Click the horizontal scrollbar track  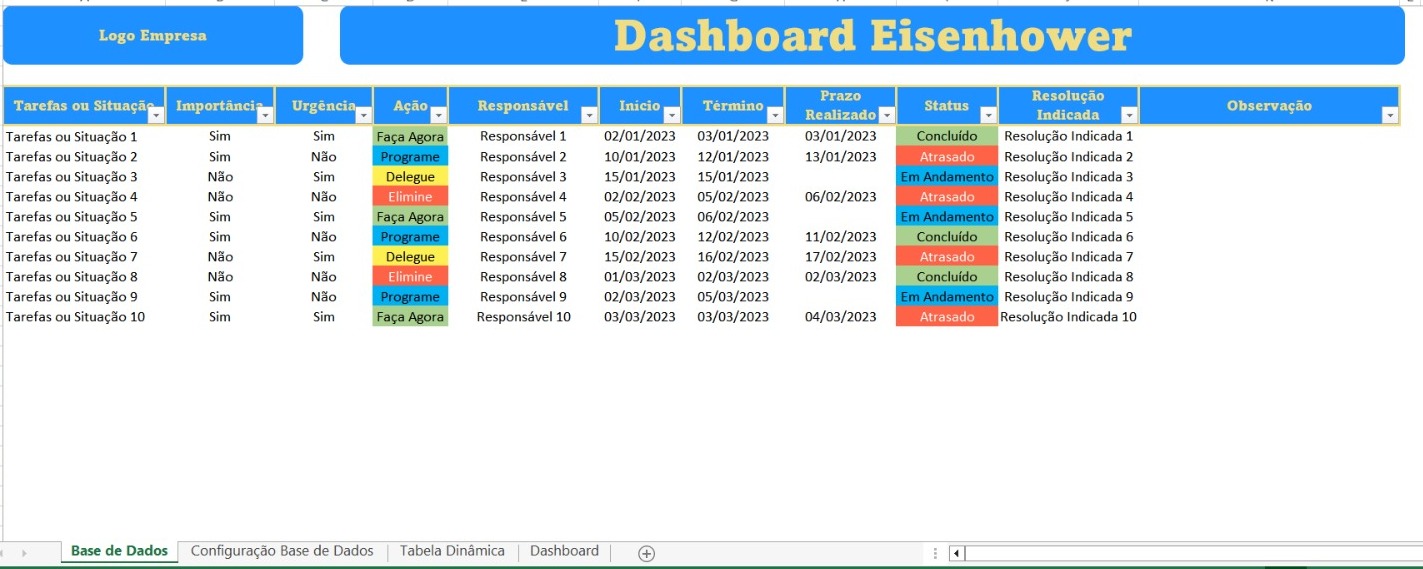pyautogui.click(x=1190, y=553)
